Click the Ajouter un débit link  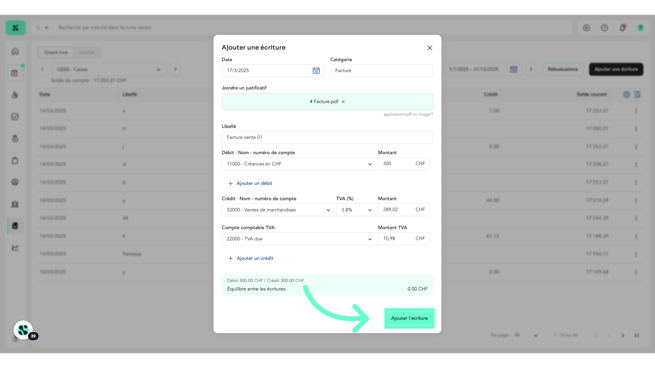click(x=250, y=183)
